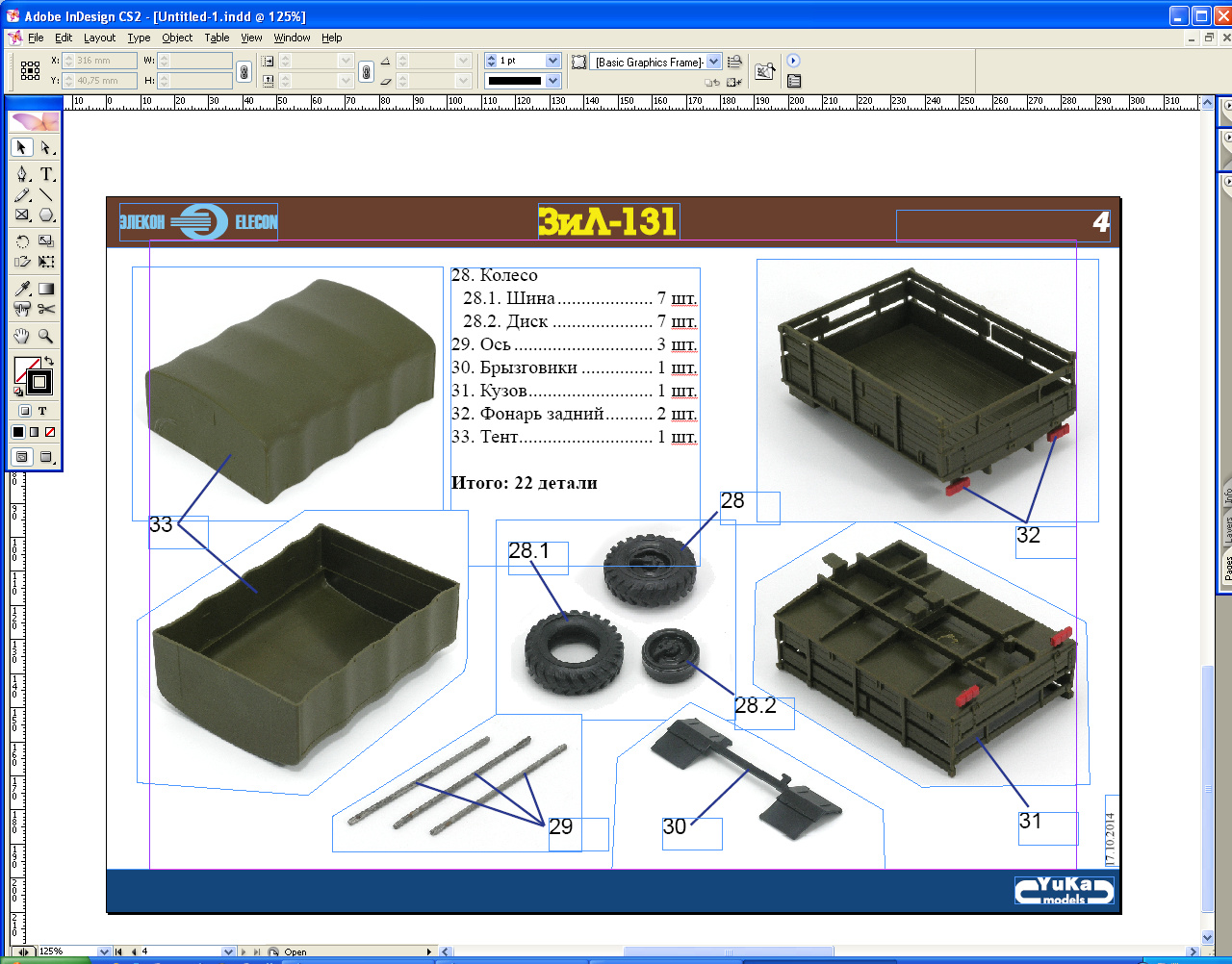Toggle the palettes icon at control bar end
This screenshot has height=964, width=1232.
coord(794,81)
